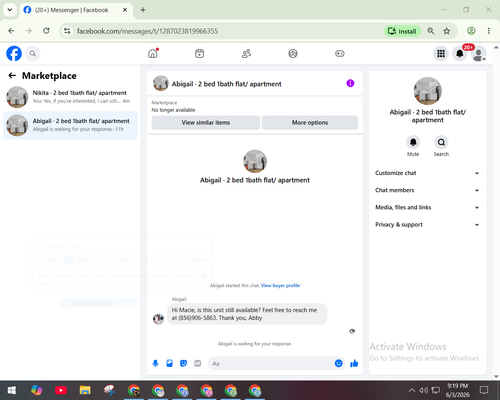Click the More options button
Viewport: 500px width, 400px height.
310,123
